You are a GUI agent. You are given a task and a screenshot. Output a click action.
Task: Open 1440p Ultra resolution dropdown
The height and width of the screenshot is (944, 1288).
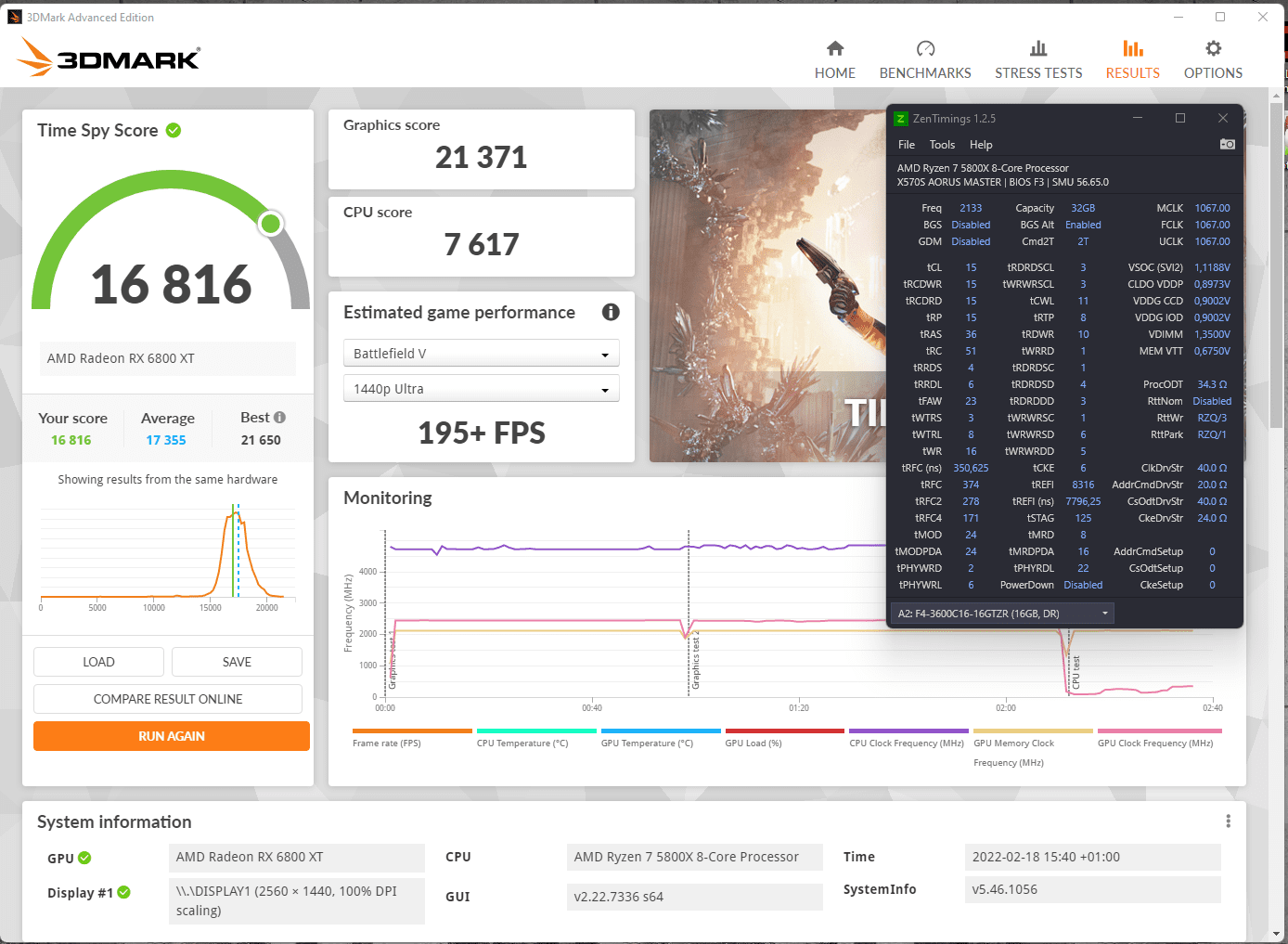[x=482, y=389]
